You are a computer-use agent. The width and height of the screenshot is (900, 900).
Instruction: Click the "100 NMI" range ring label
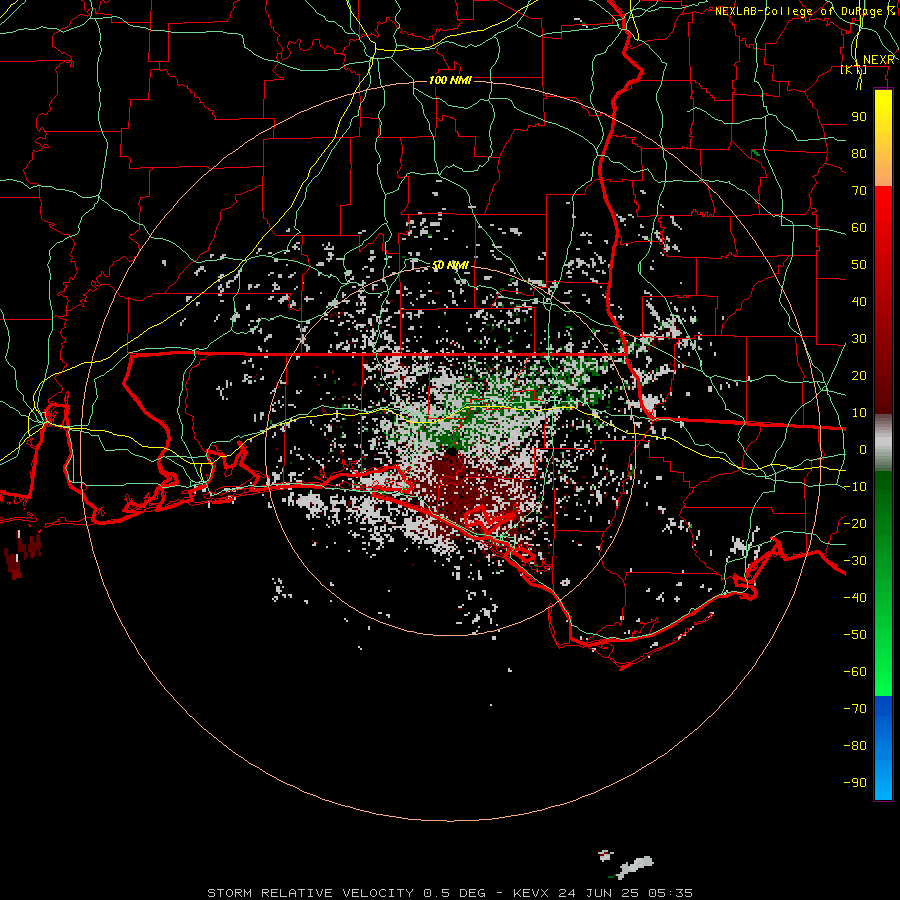pyautogui.click(x=451, y=80)
